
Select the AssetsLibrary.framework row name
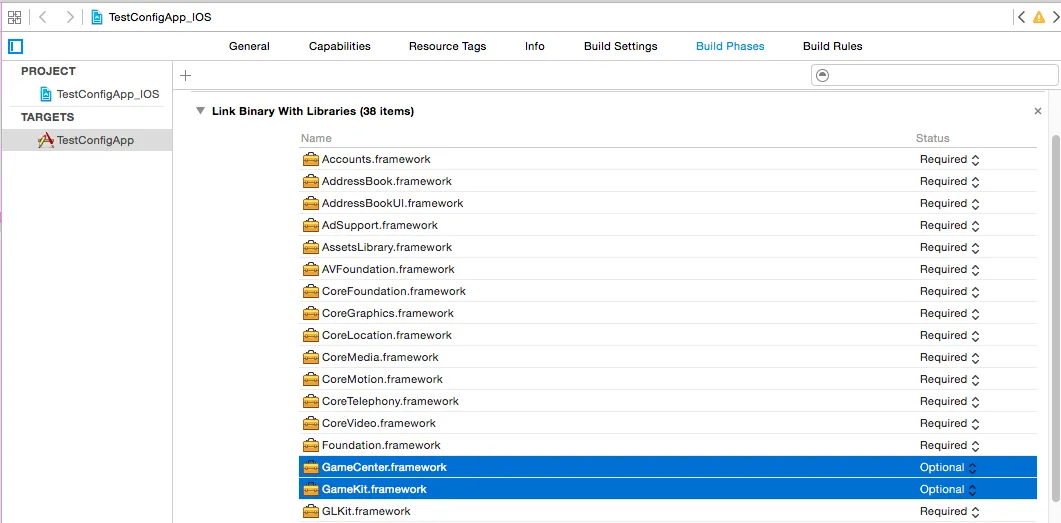click(387, 248)
